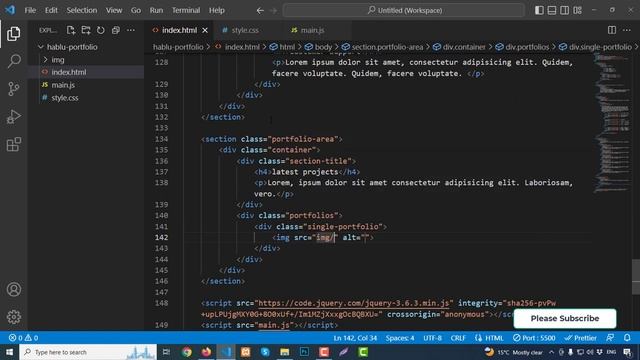Open main.js from the file tree

pos(86,85)
